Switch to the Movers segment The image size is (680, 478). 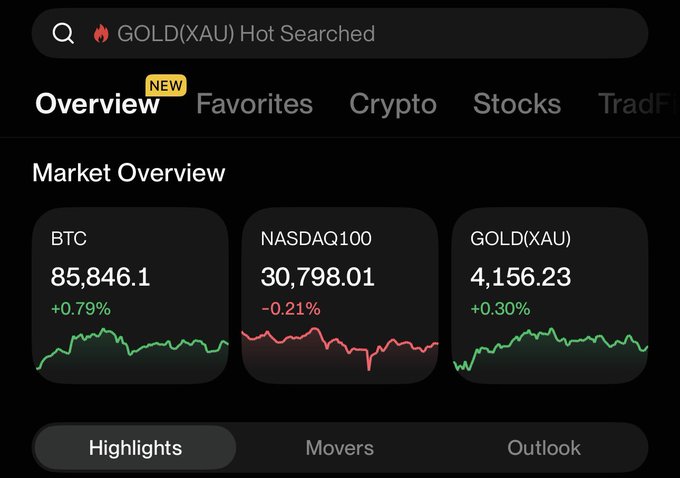point(340,448)
